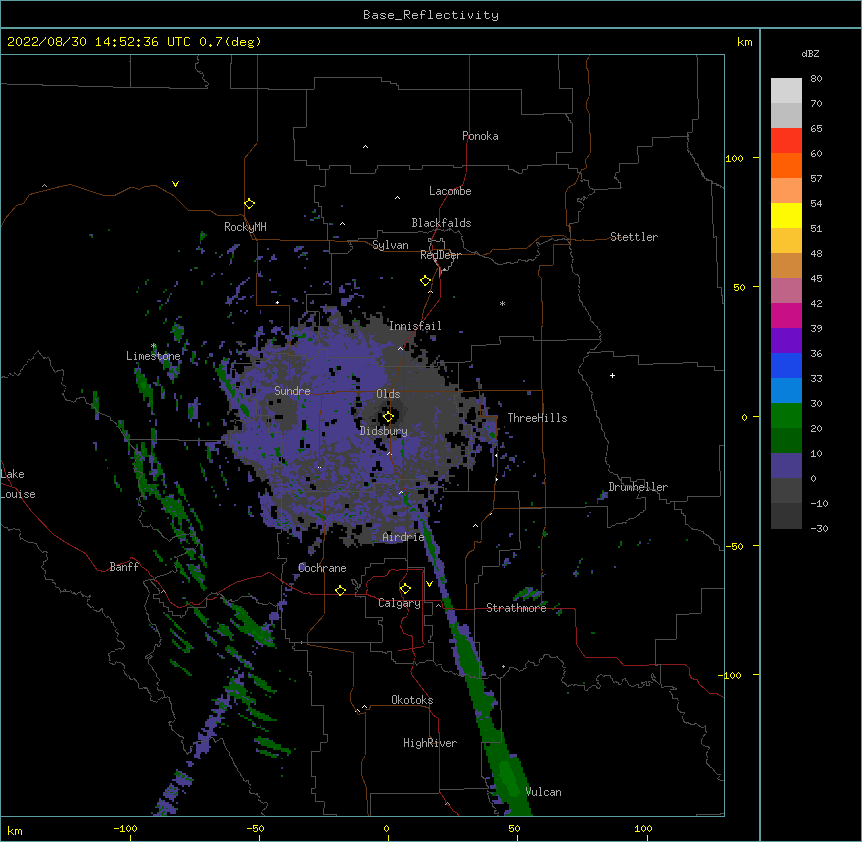862x842 pixels.
Task: Click the Airdrie city label
Action: [403, 537]
